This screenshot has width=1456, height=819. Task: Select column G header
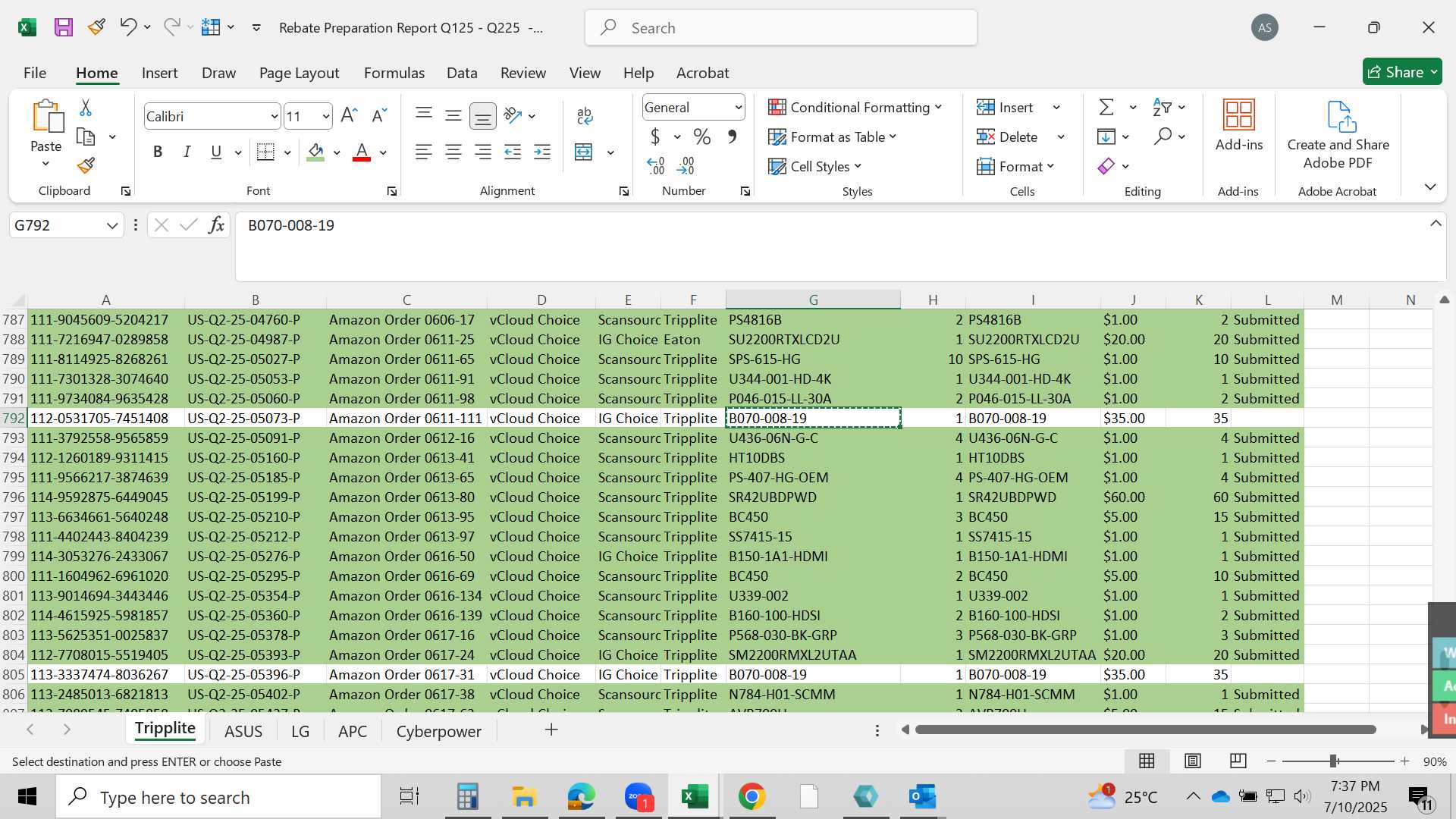coord(813,300)
